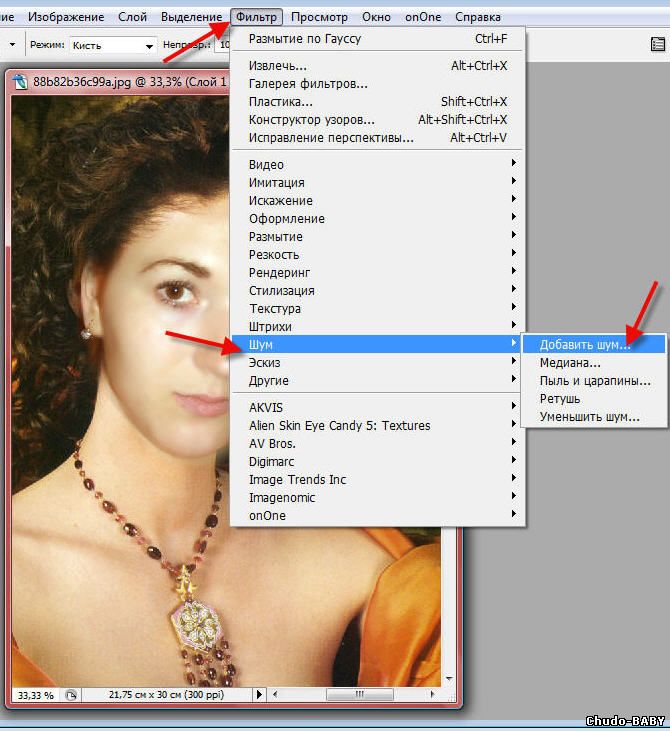
Task: Choose Медиана... filter
Action: tap(594, 363)
